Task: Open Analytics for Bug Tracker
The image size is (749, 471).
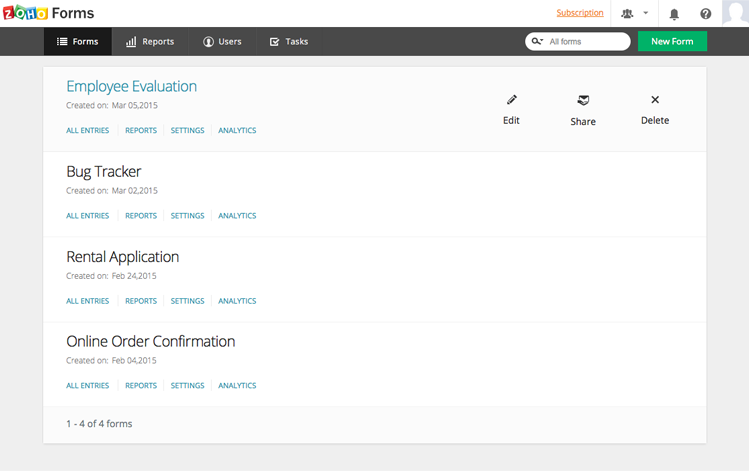Action: 237,216
